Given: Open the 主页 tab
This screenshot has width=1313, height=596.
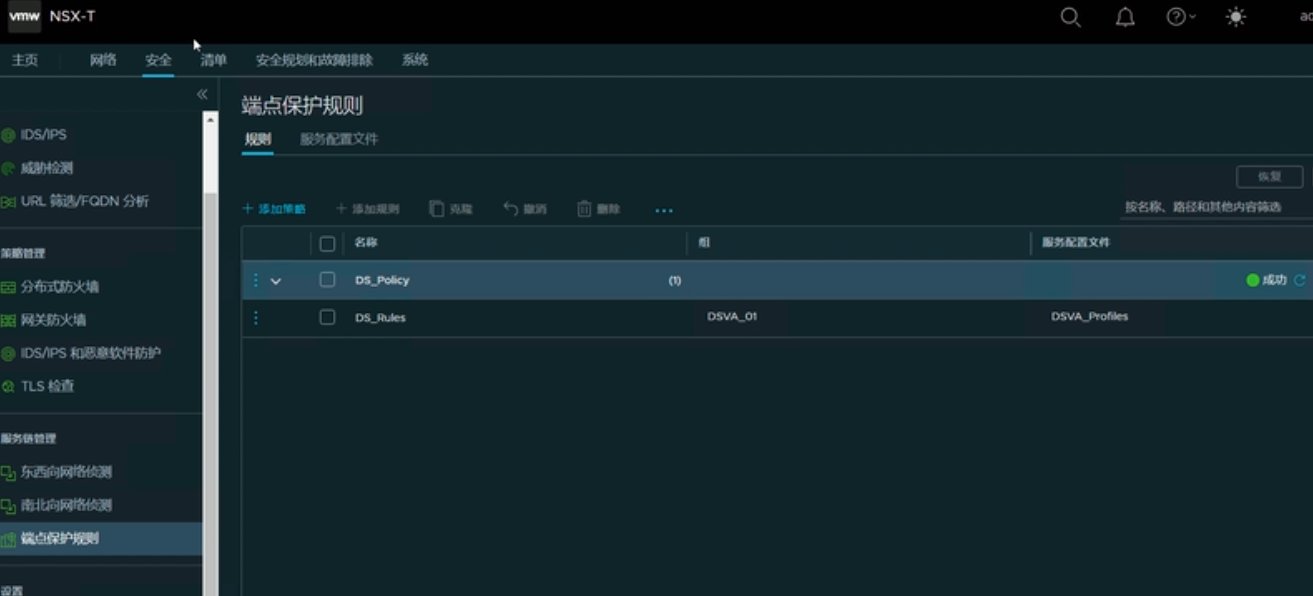Looking at the screenshot, I should coord(25,60).
